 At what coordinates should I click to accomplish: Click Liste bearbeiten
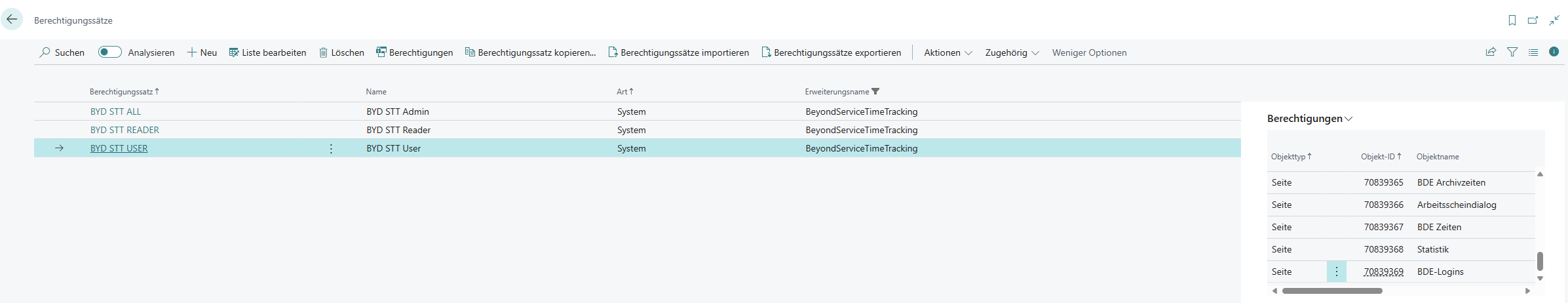(x=267, y=52)
